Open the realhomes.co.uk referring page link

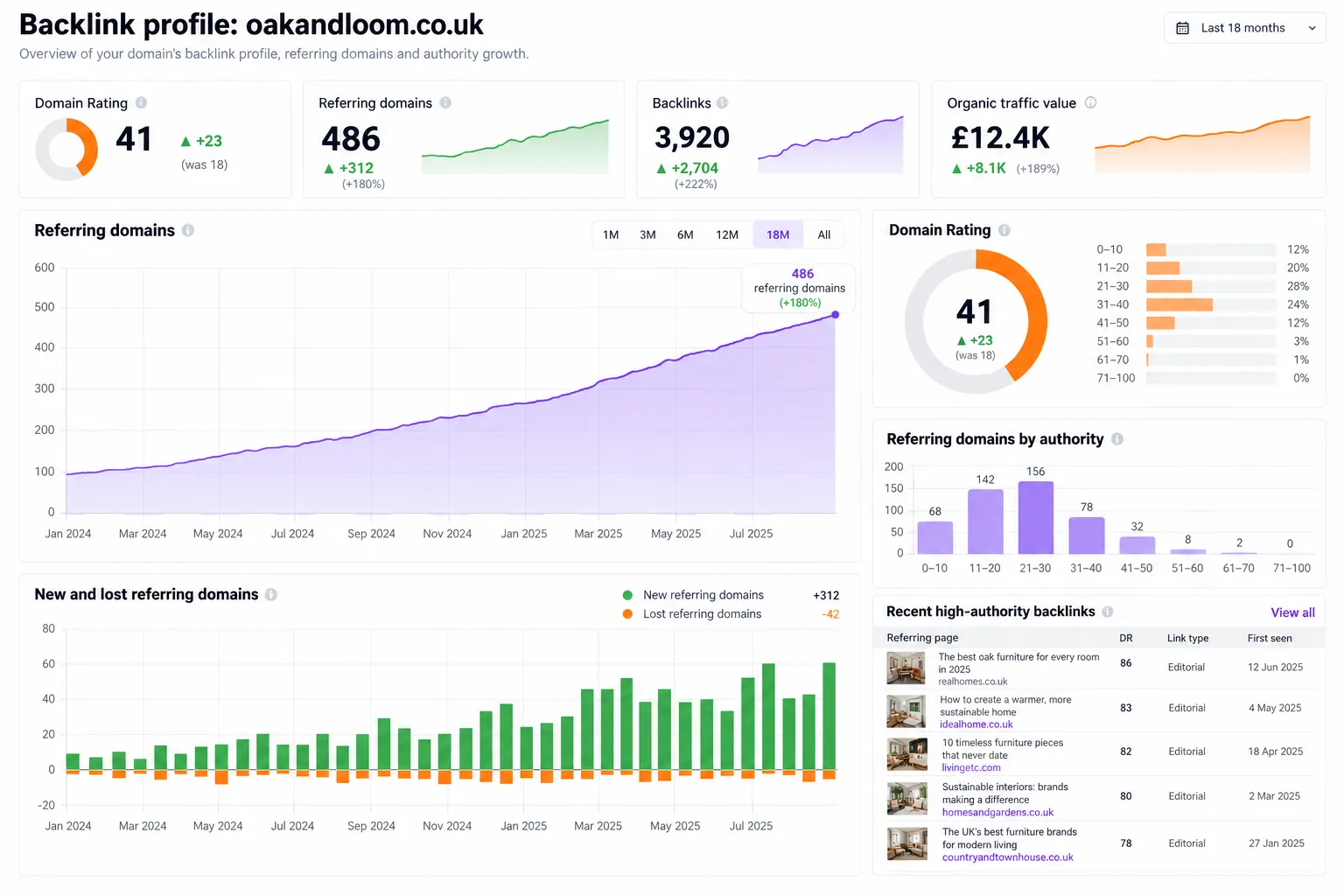(x=973, y=682)
